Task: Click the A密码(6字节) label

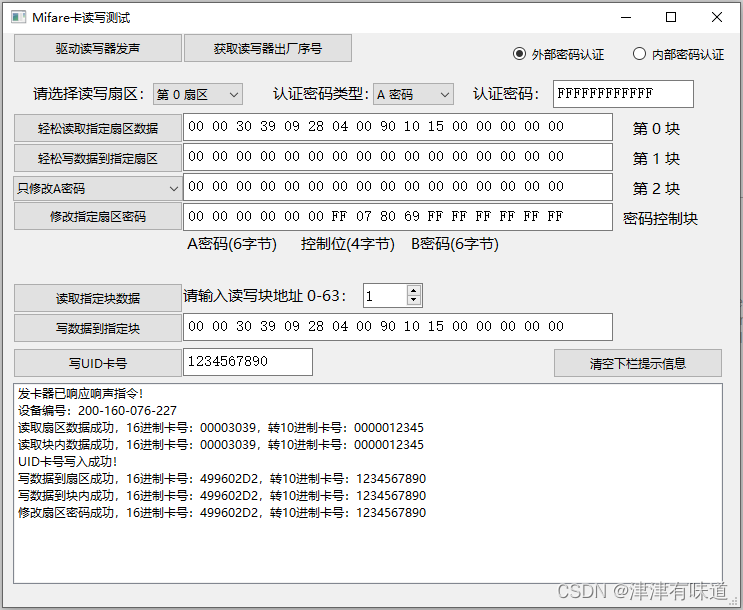Action: (x=232, y=244)
